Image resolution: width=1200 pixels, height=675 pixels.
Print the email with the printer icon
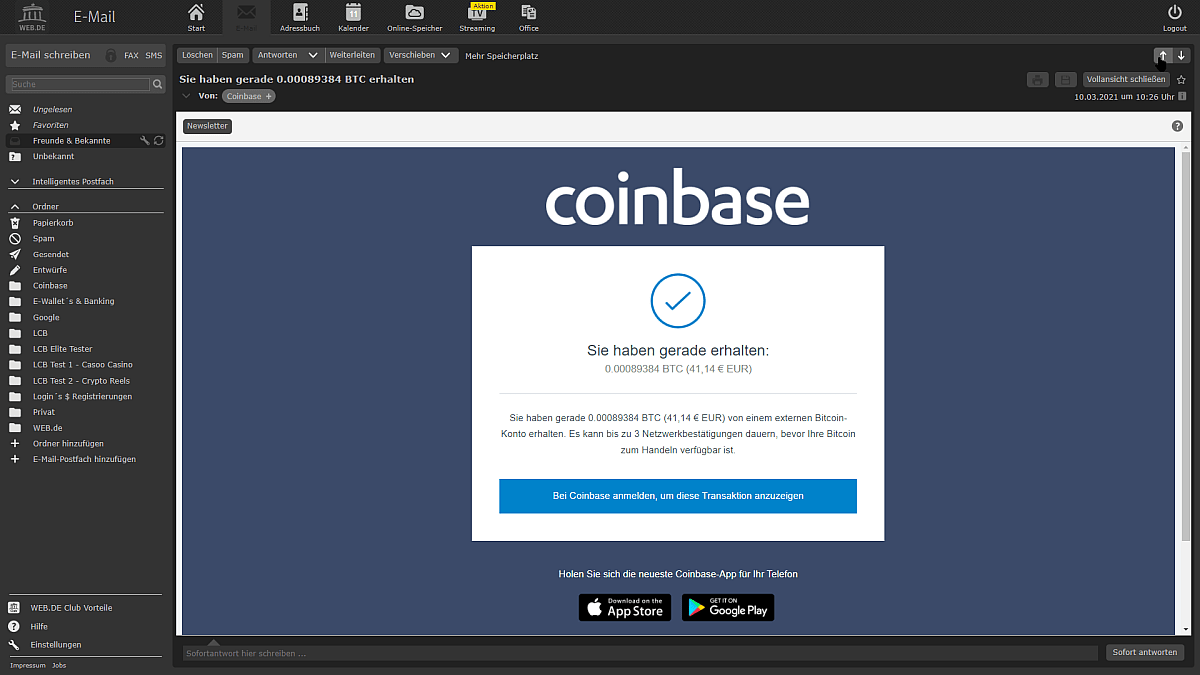point(1038,79)
